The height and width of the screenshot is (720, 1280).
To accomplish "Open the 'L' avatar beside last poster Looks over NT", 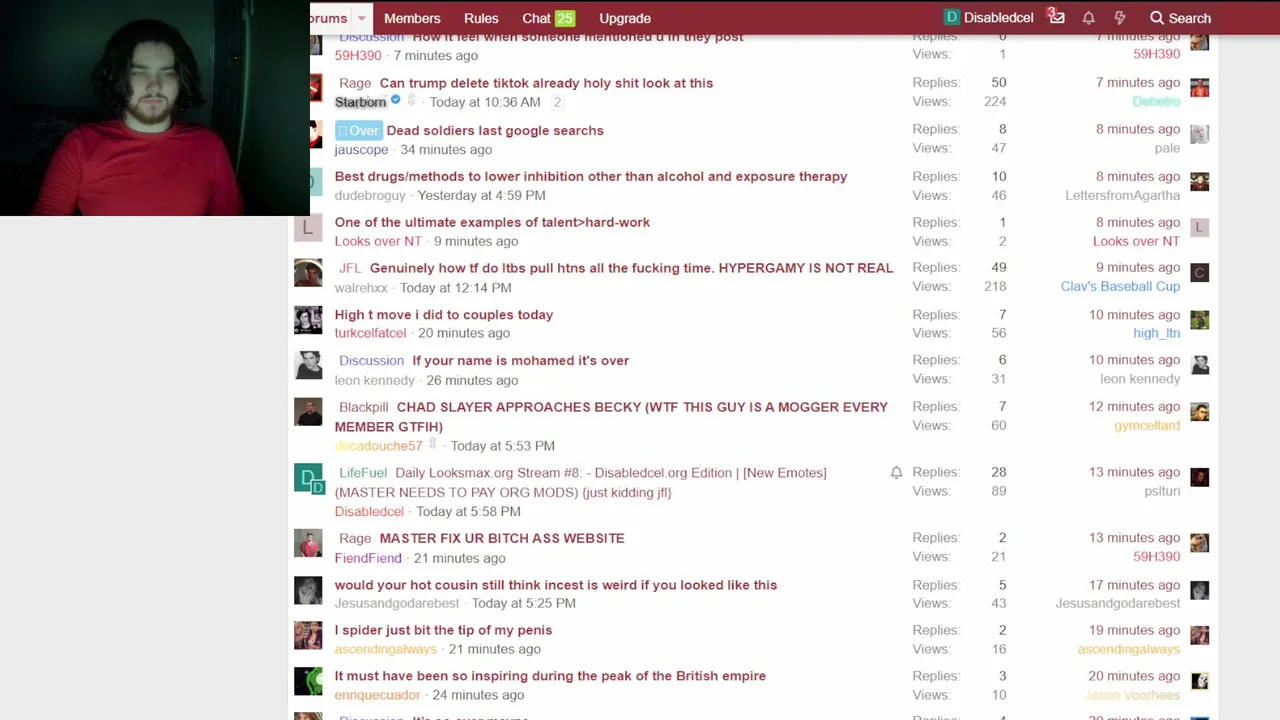I will click(1200, 227).
